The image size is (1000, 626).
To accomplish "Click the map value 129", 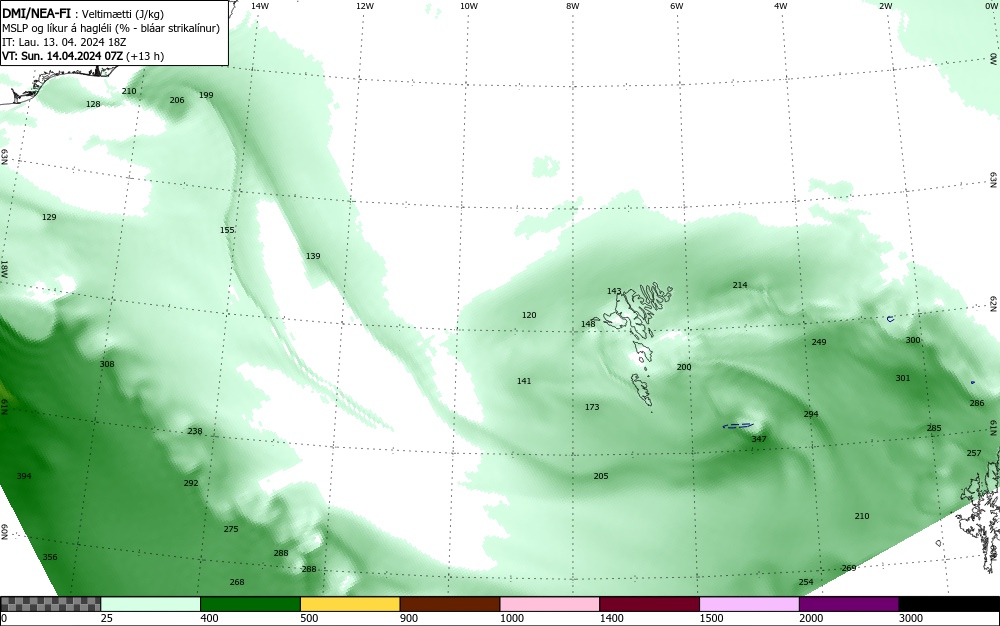I will [49, 217].
